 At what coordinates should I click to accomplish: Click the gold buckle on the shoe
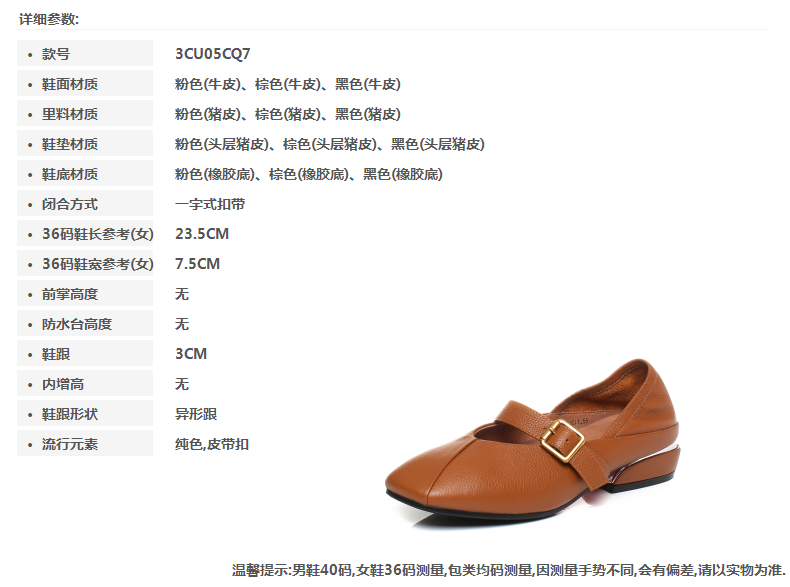click(x=563, y=440)
